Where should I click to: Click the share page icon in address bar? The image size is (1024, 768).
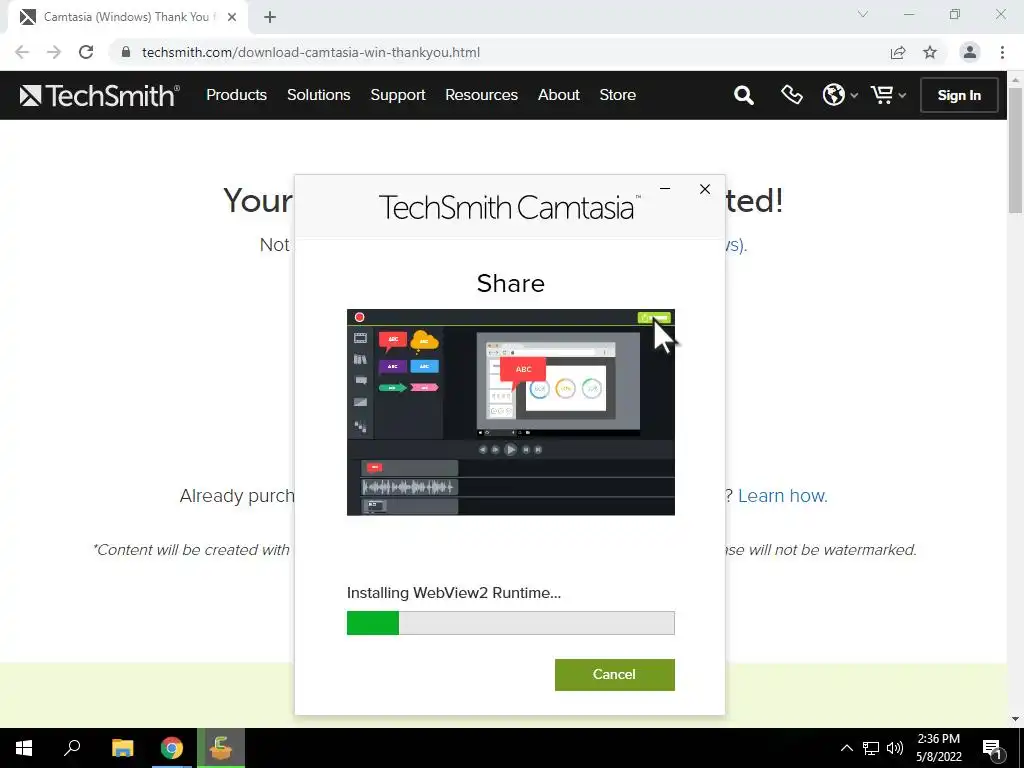[x=898, y=52]
